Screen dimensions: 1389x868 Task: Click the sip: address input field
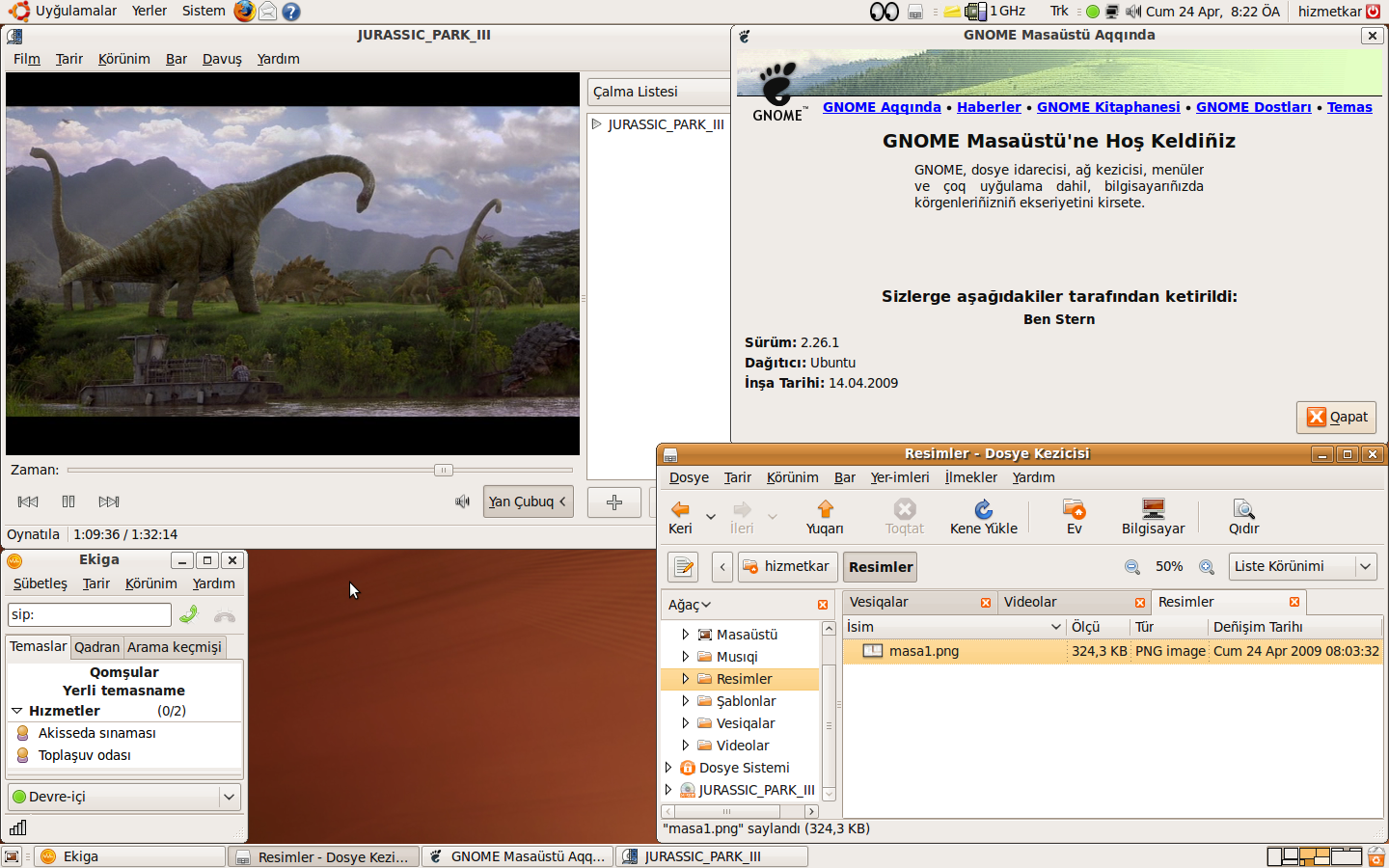pos(90,615)
